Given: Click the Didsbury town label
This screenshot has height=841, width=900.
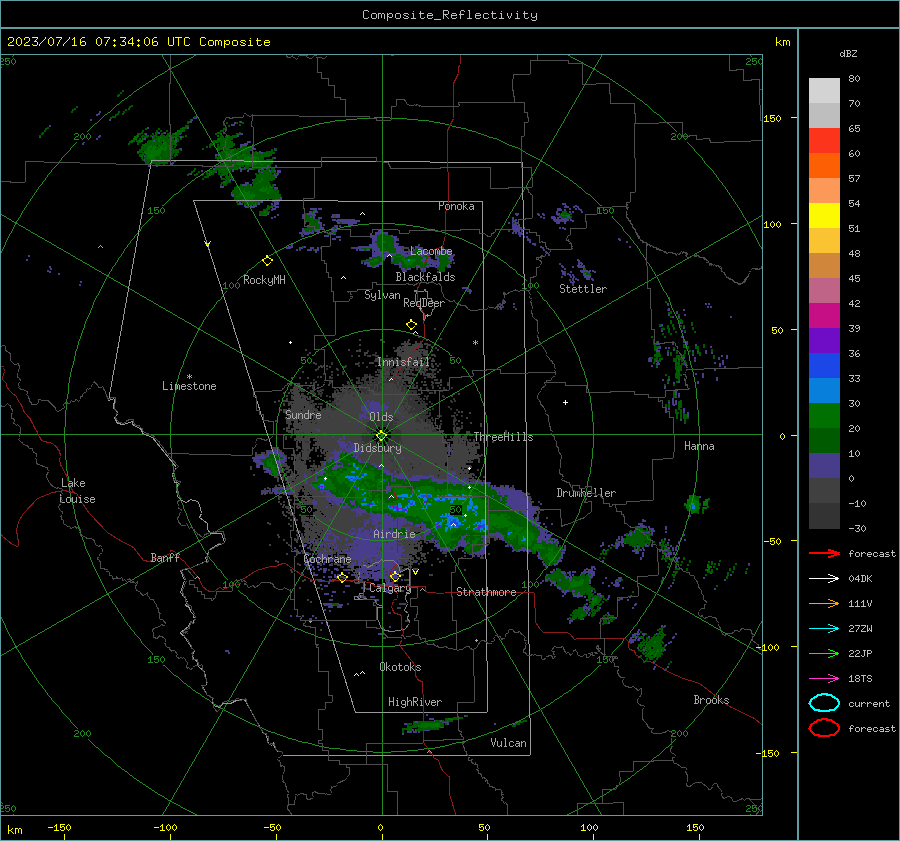Looking at the screenshot, I should click(x=377, y=448).
